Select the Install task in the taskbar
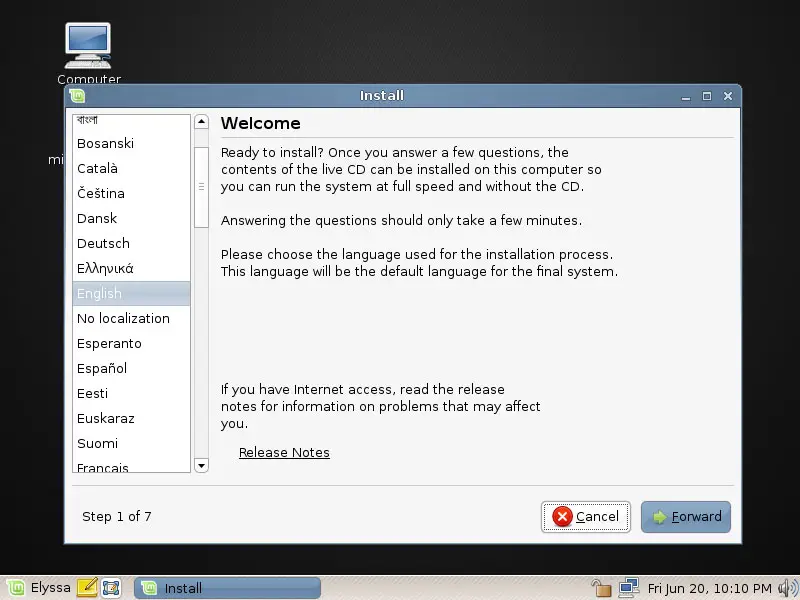This screenshot has width=800, height=600. (228, 588)
